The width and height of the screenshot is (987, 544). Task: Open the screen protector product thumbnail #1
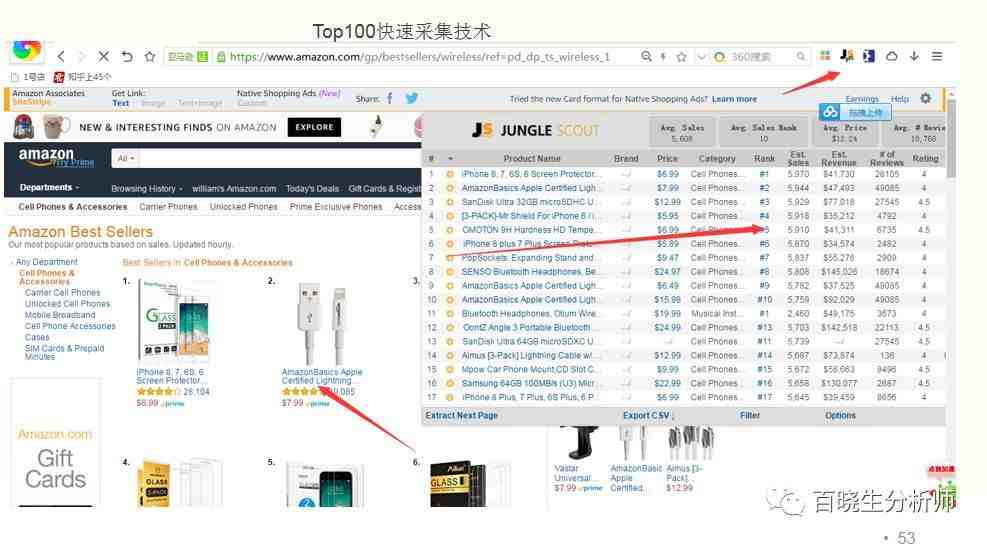click(174, 321)
